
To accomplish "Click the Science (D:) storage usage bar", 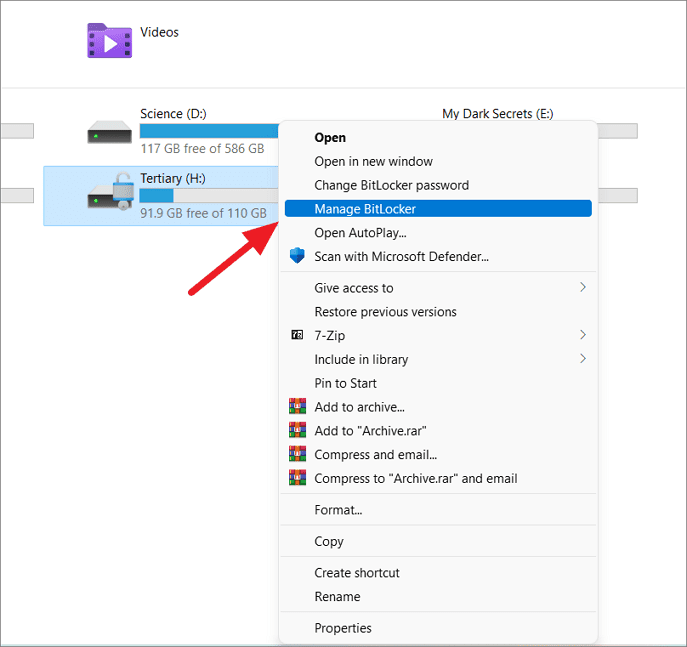I will 209,131.
